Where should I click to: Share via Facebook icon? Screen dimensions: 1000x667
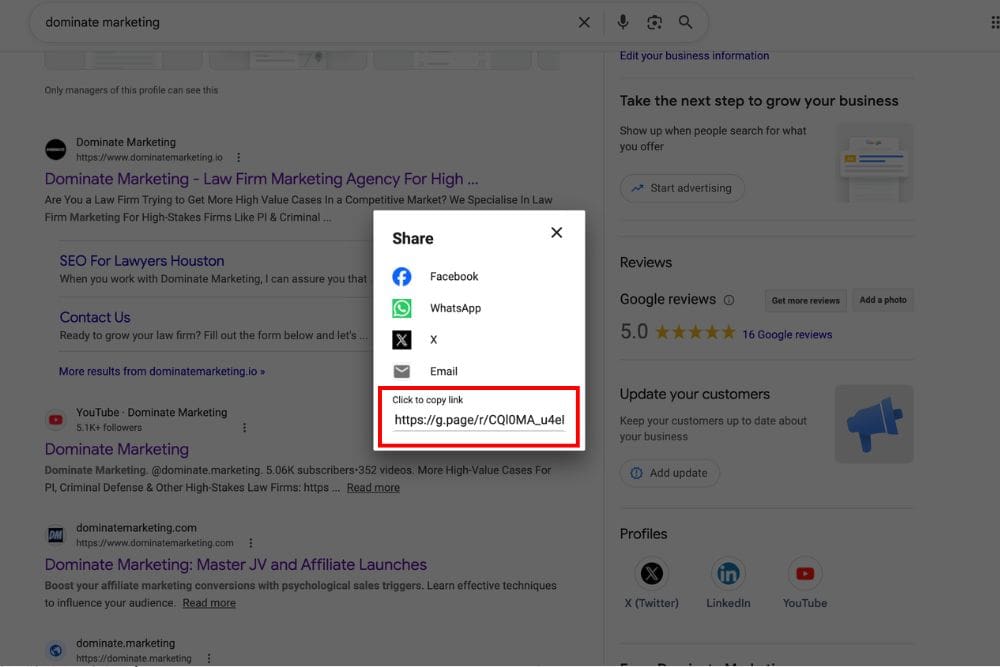pos(402,277)
